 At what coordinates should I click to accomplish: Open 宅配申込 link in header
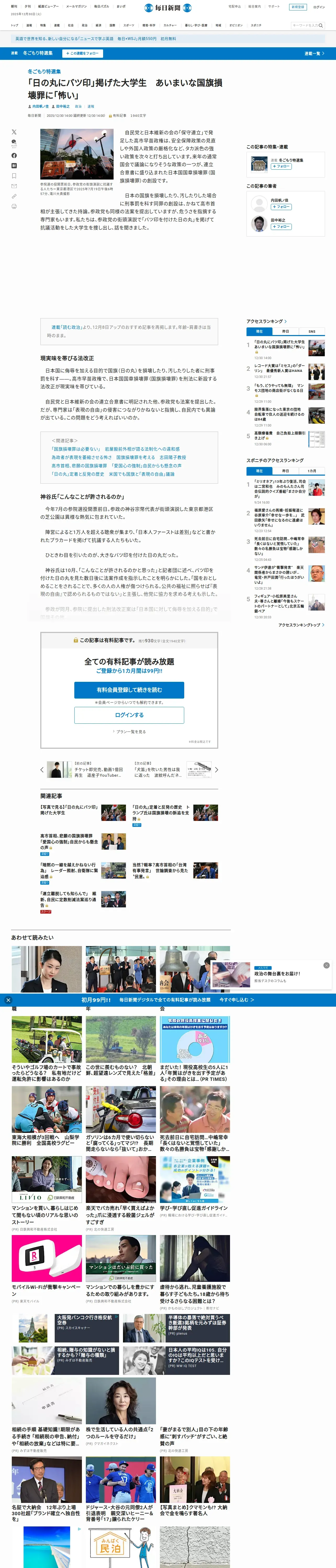[234, 7]
